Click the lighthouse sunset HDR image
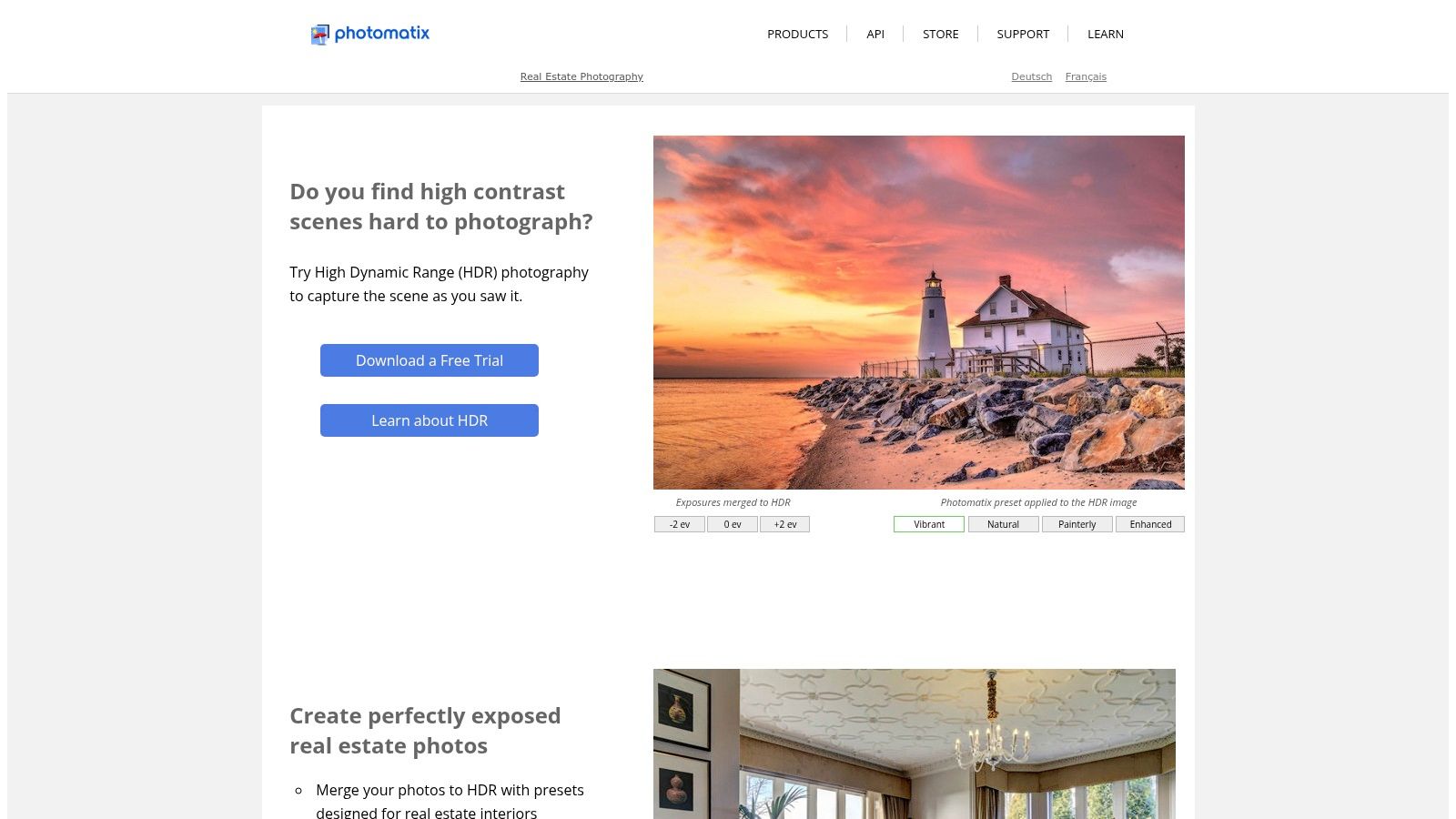This screenshot has height=819, width=1456. tap(919, 312)
